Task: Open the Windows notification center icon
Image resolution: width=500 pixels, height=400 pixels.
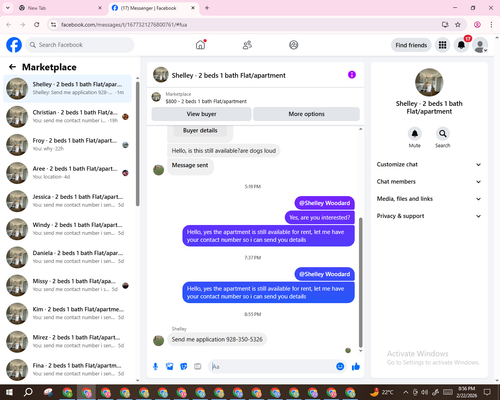Action: pyautogui.click(x=487, y=392)
